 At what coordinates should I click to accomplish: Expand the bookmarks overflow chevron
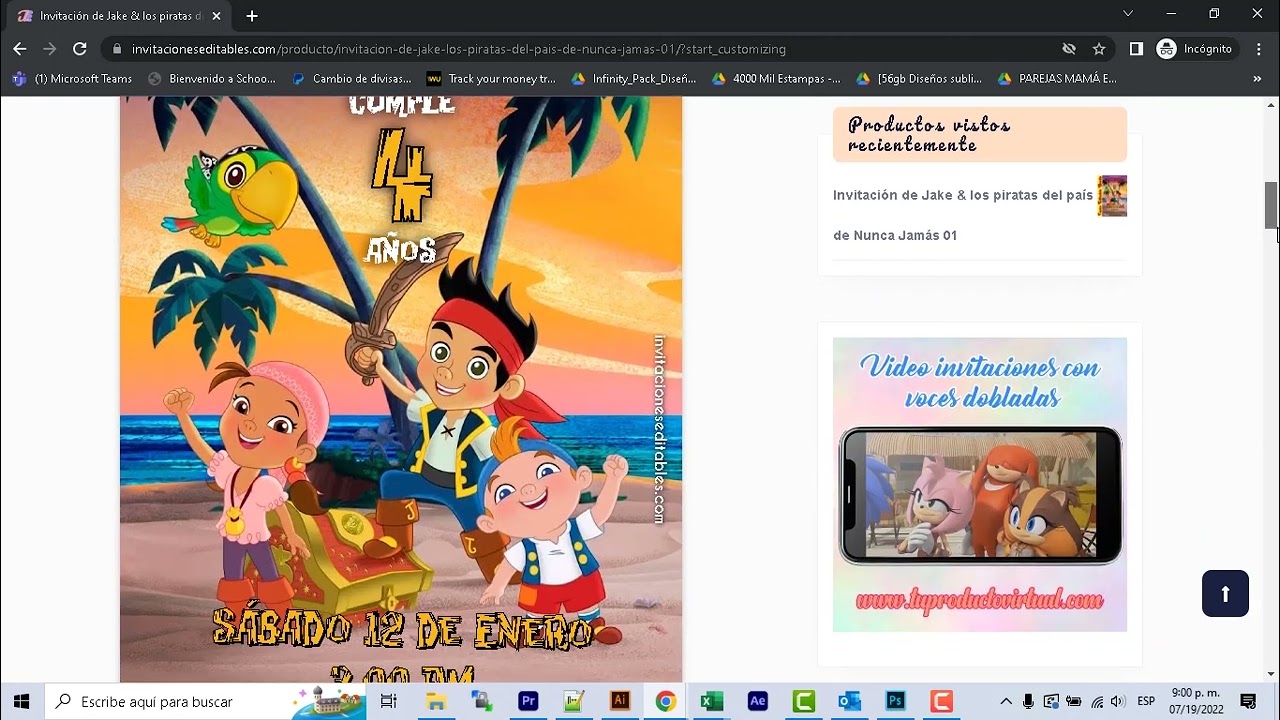[1258, 78]
